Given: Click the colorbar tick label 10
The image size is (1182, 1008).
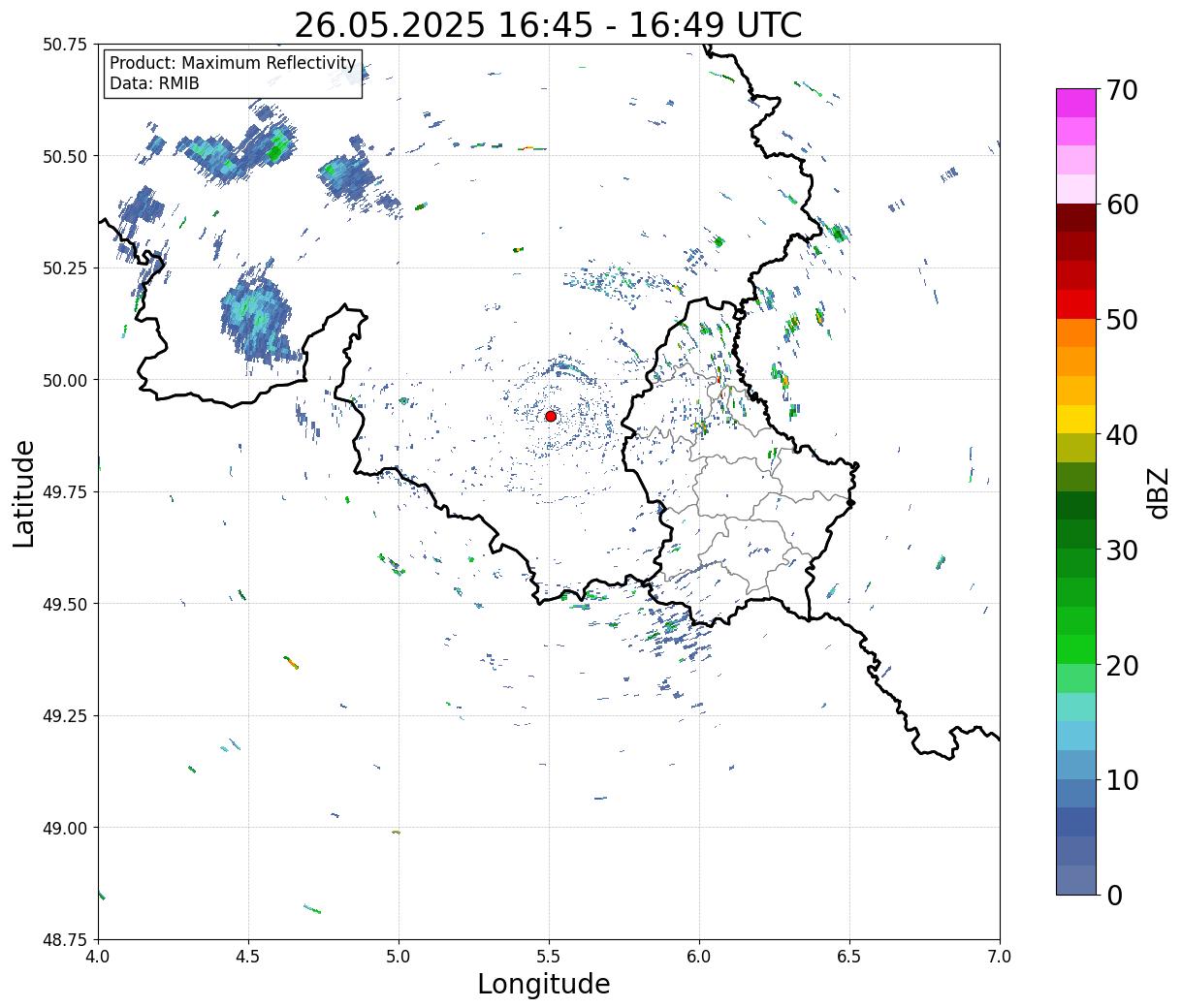Looking at the screenshot, I should [1121, 779].
